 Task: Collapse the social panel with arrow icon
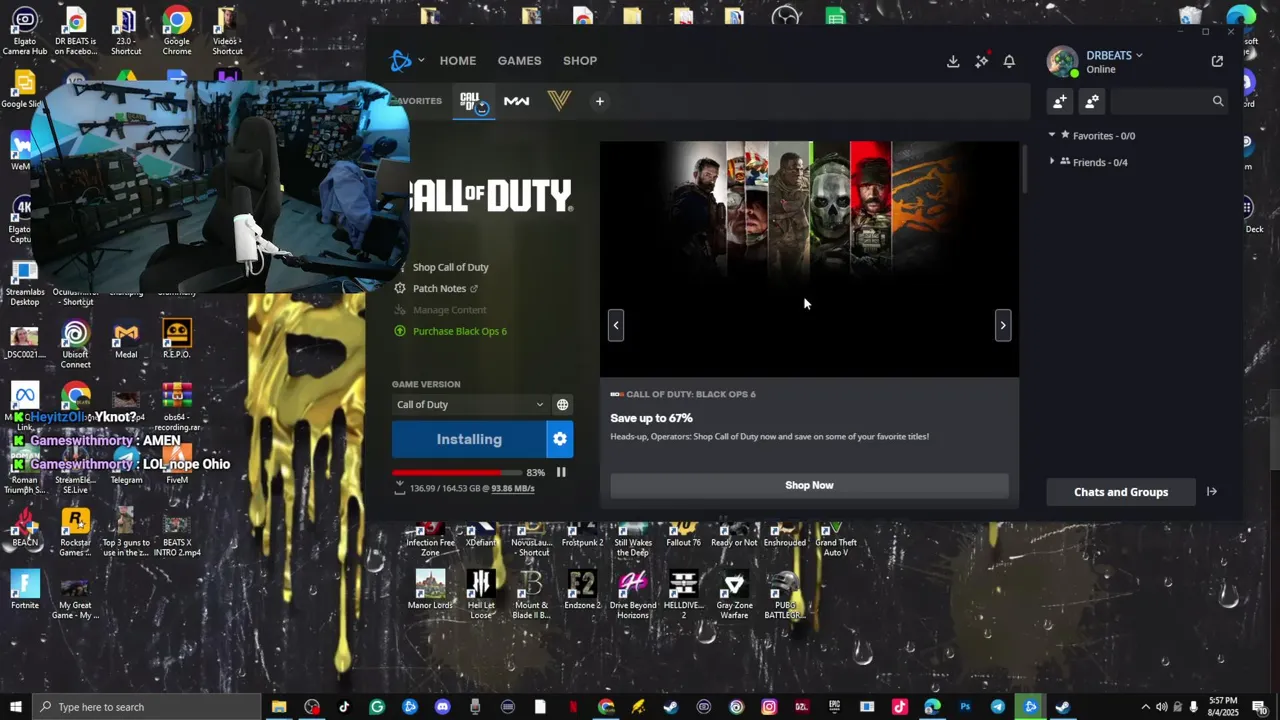[x=1212, y=492]
